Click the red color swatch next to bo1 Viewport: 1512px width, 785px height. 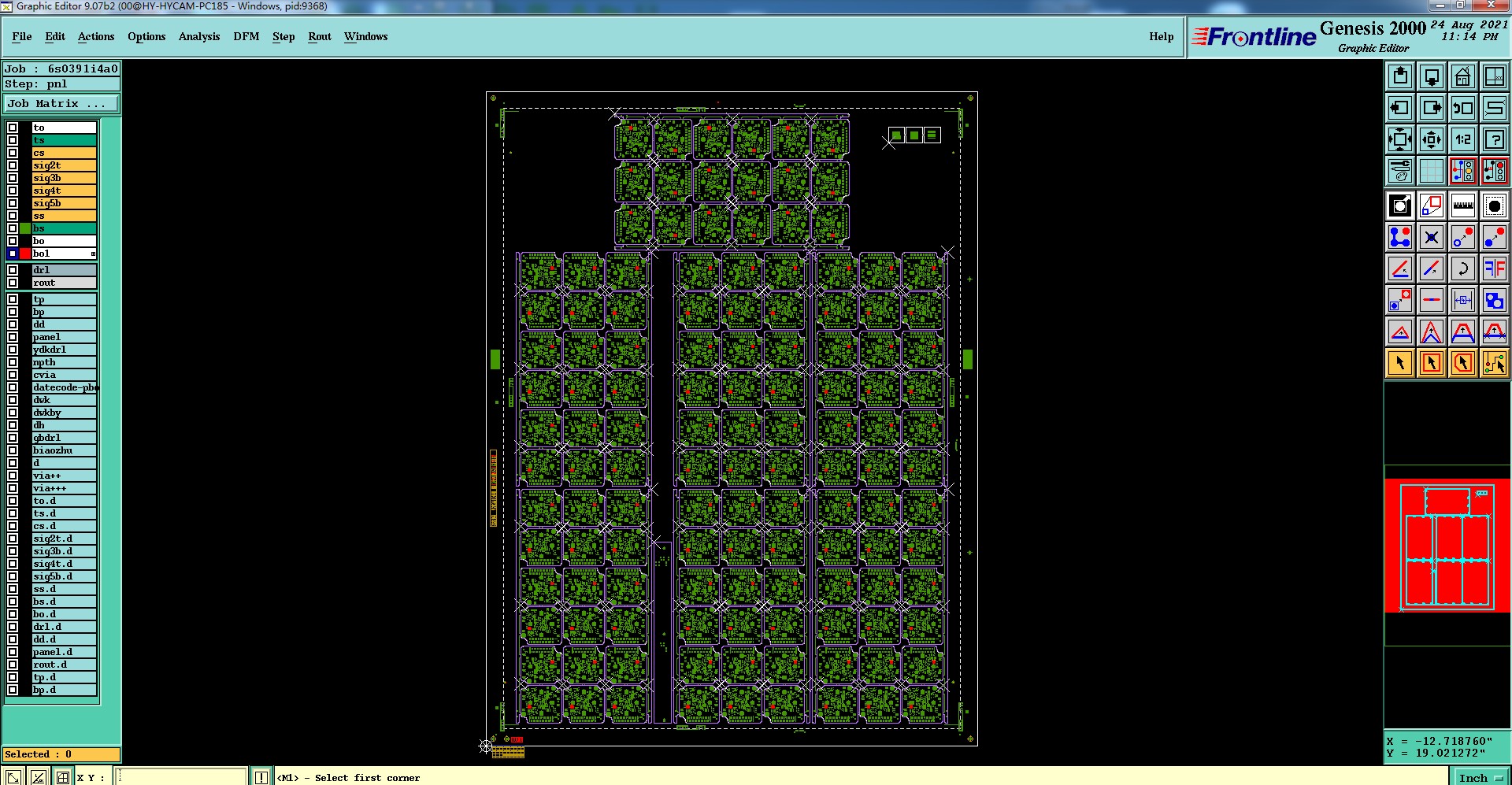pyautogui.click(x=25, y=254)
